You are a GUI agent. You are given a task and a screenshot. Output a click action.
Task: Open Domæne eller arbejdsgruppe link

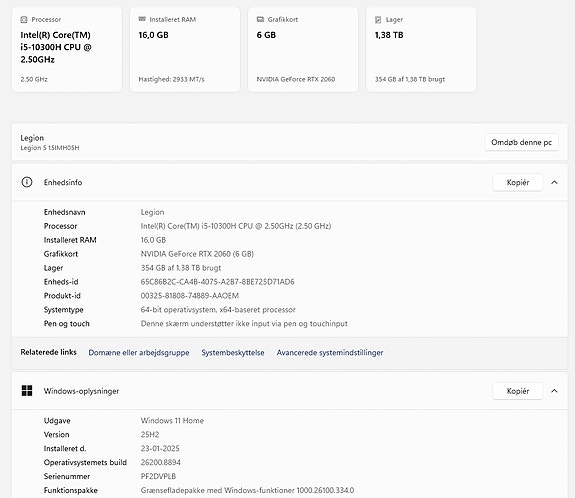139,352
